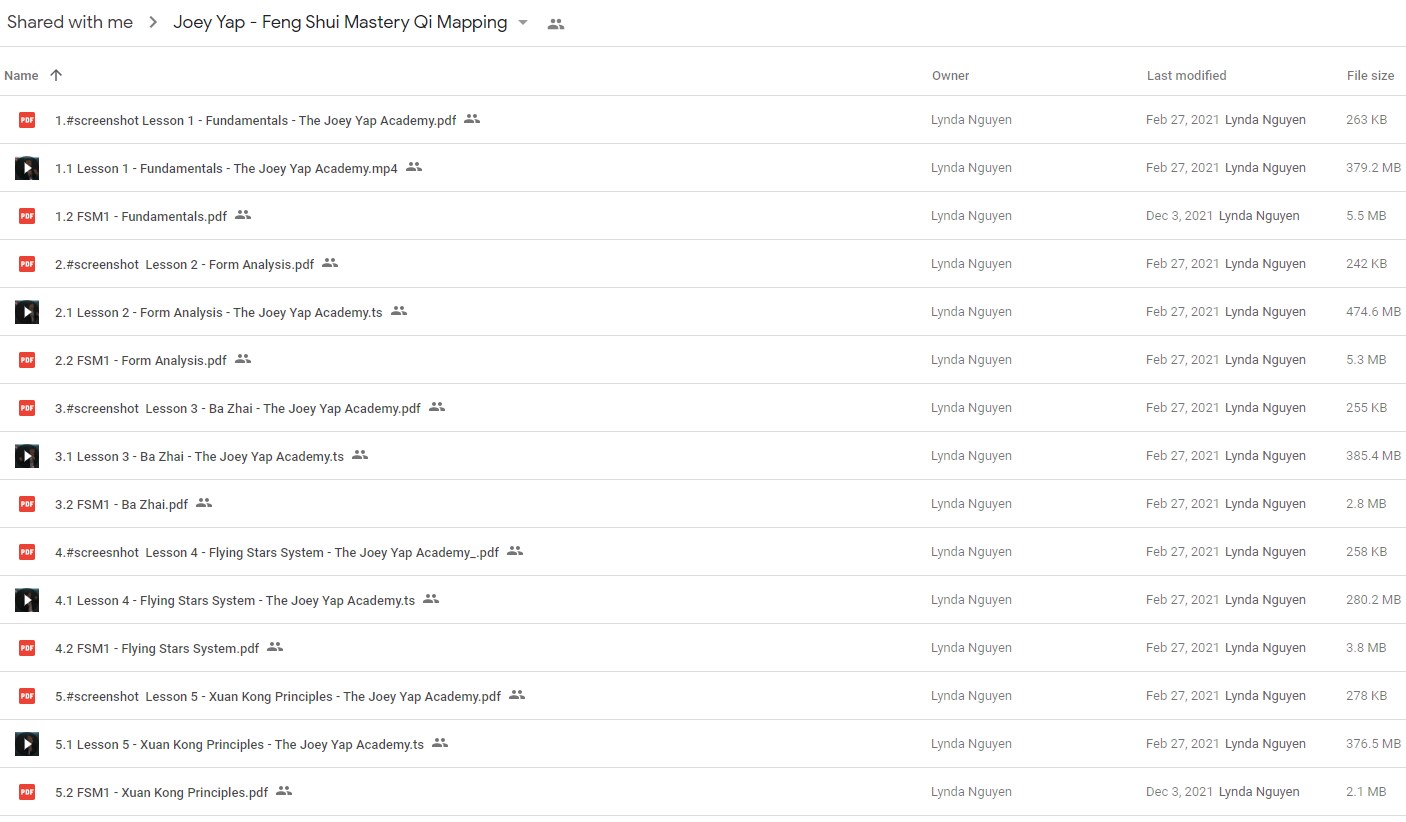
Task: Click video icon of 3.1 Lesson 3 Ba Zhai
Action: click(x=27, y=456)
